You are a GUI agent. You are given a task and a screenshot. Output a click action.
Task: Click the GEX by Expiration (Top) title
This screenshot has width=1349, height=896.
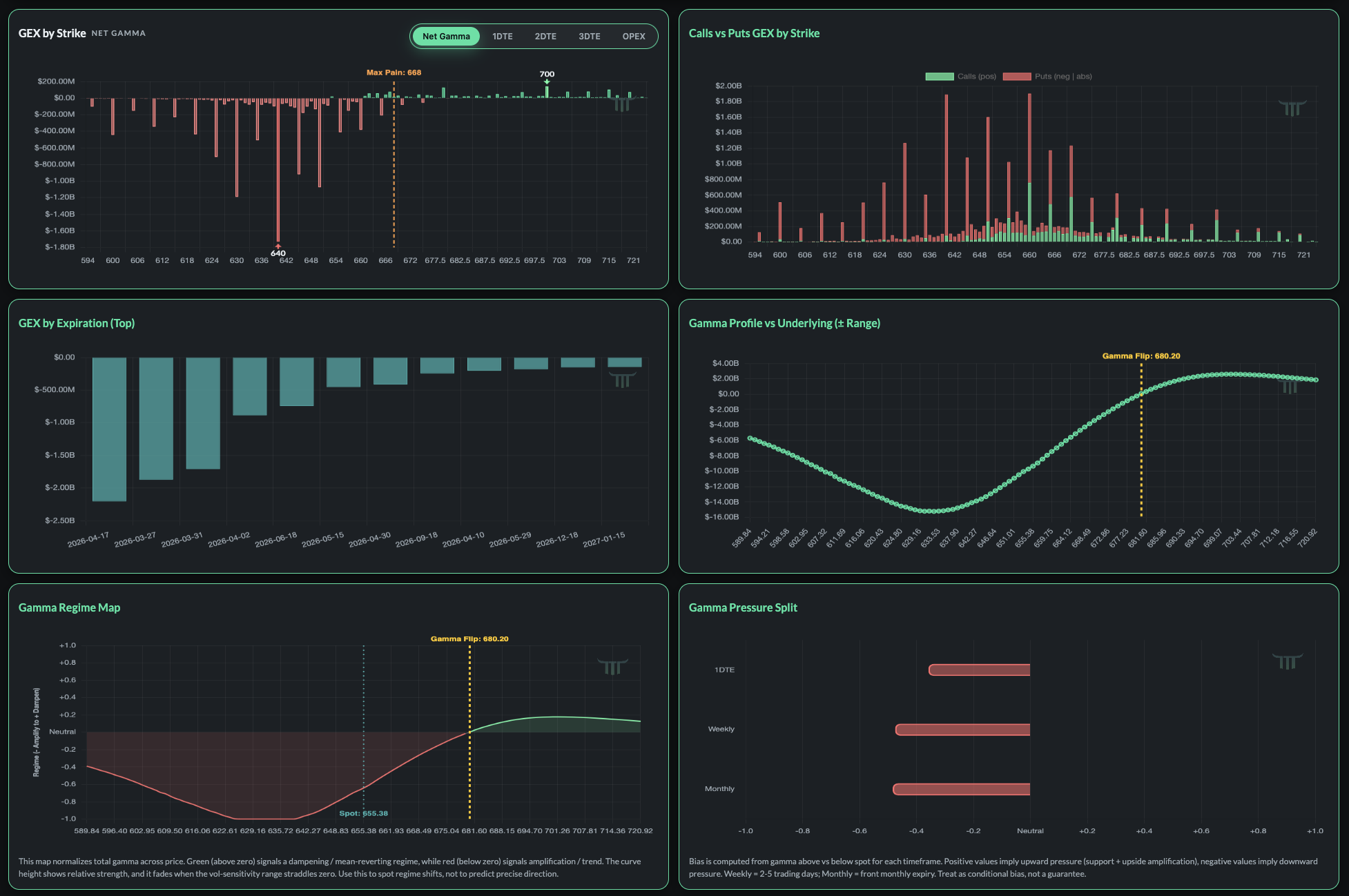(77, 323)
